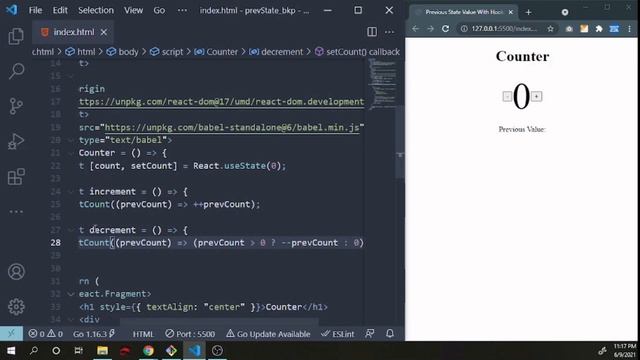Close the index.html editor tab
This screenshot has width=640, height=360.
[x=104, y=32]
